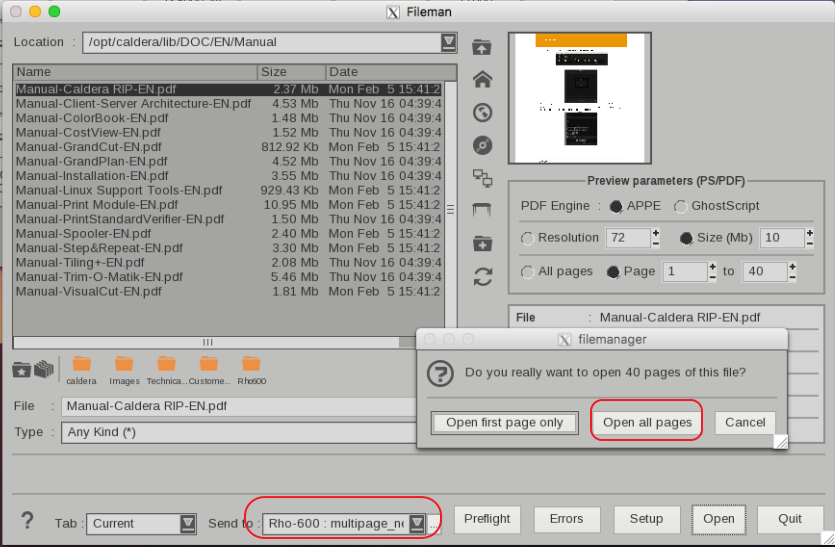Sort files by Name column
835x547 pixels.
pyautogui.click(x=135, y=72)
